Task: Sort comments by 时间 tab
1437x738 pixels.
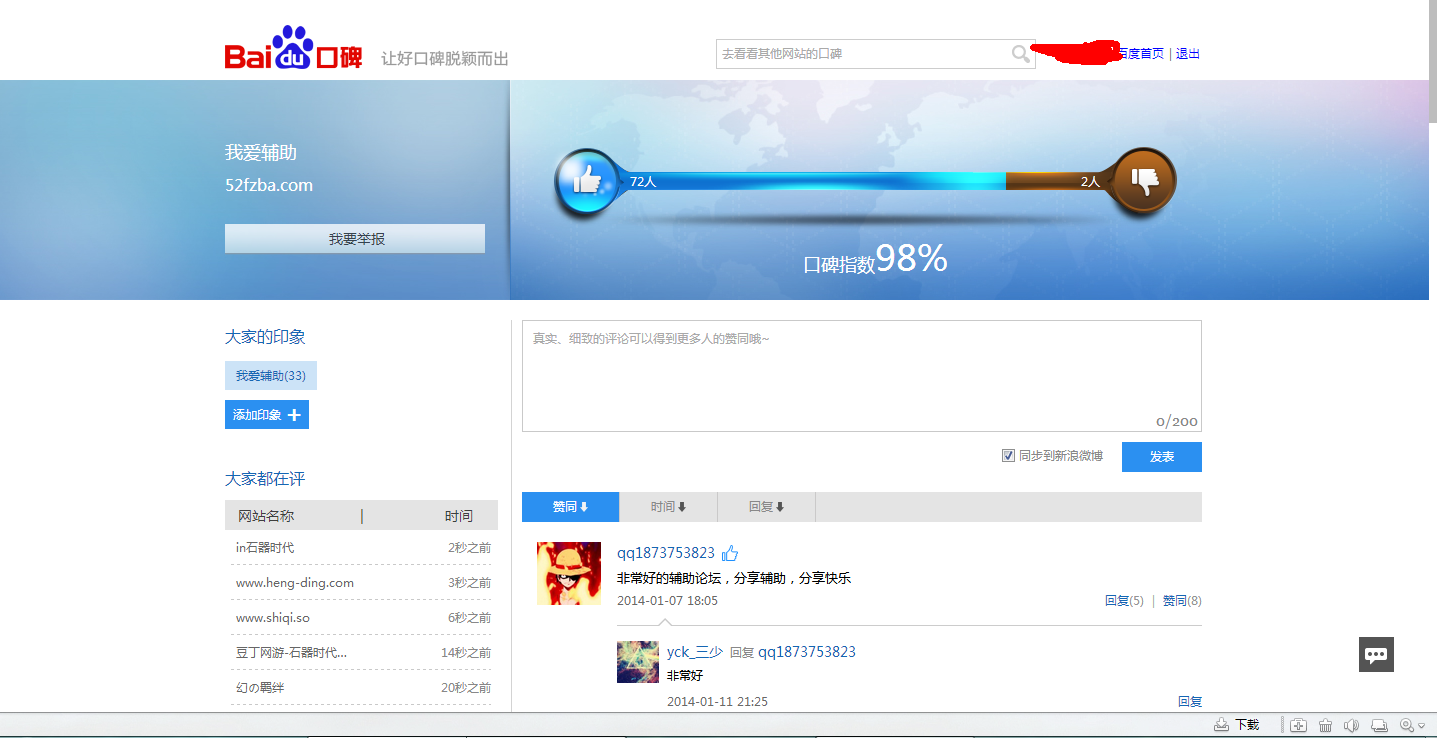Action: point(668,507)
